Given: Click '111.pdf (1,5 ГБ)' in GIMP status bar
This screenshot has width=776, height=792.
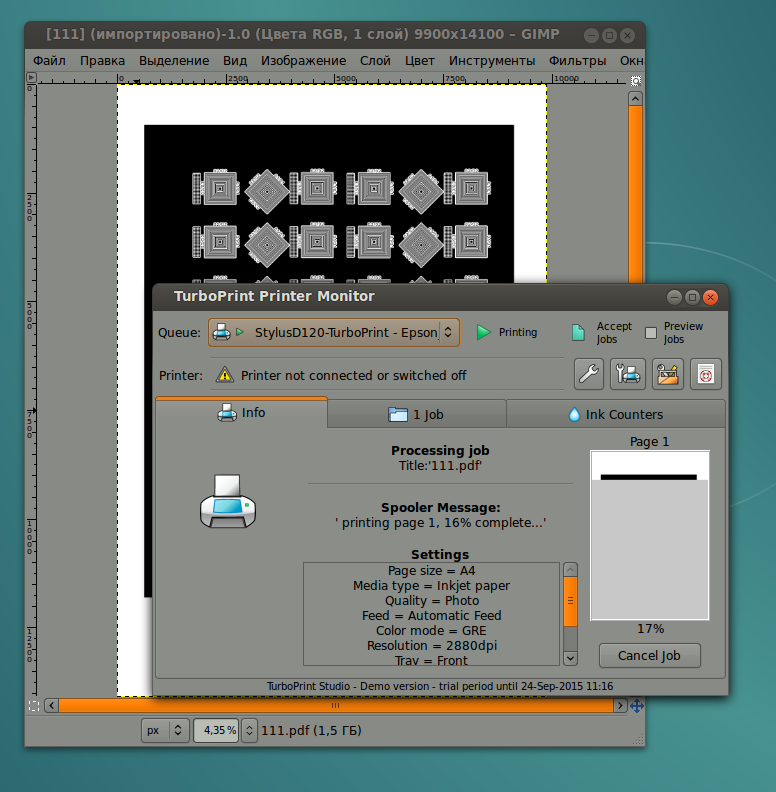Looking at the screenshot, I should (x=311, y=730).
